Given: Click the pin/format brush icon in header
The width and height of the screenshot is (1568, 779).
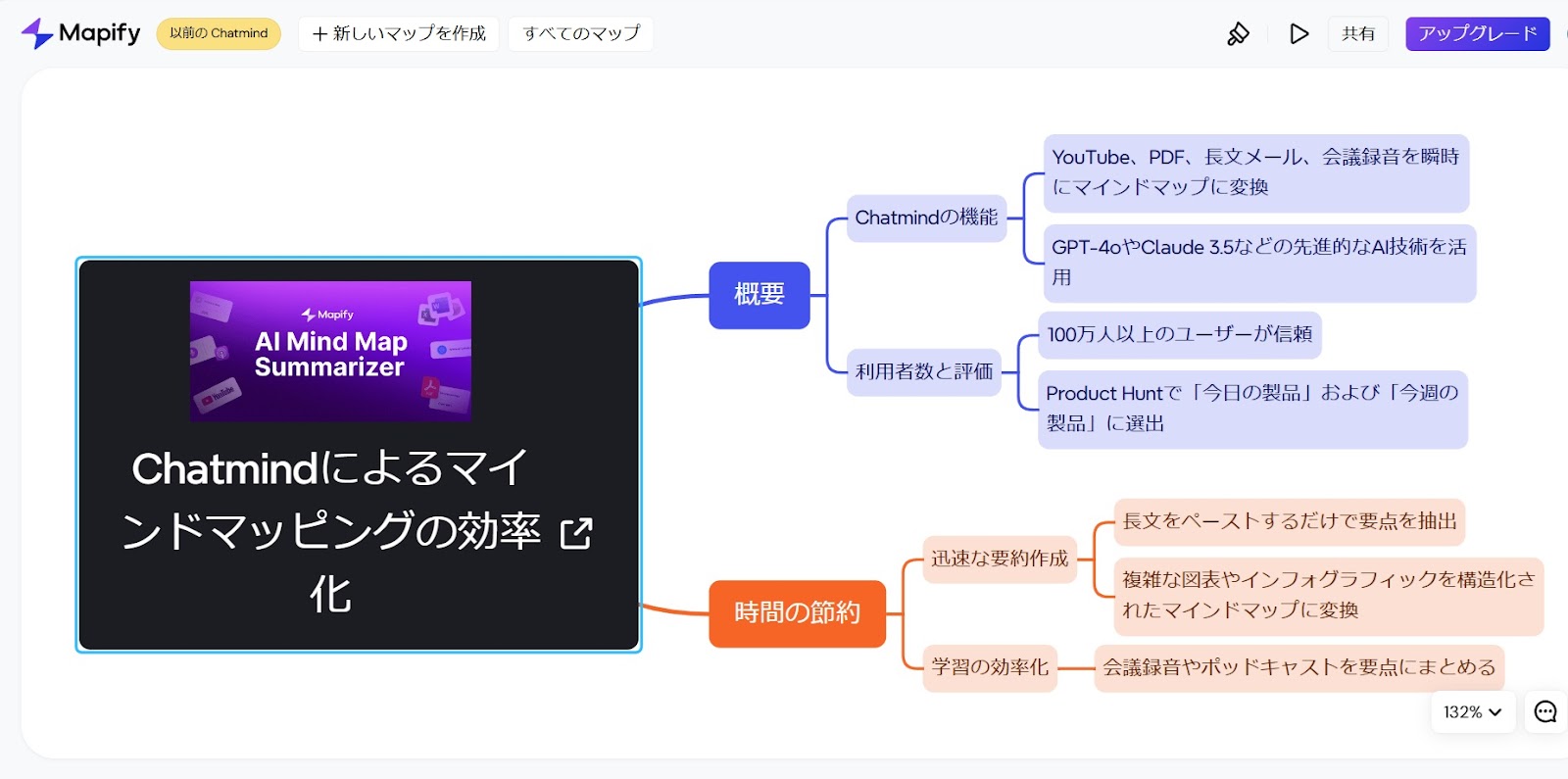Looking at the screenshot, I should pos(1239,34).
